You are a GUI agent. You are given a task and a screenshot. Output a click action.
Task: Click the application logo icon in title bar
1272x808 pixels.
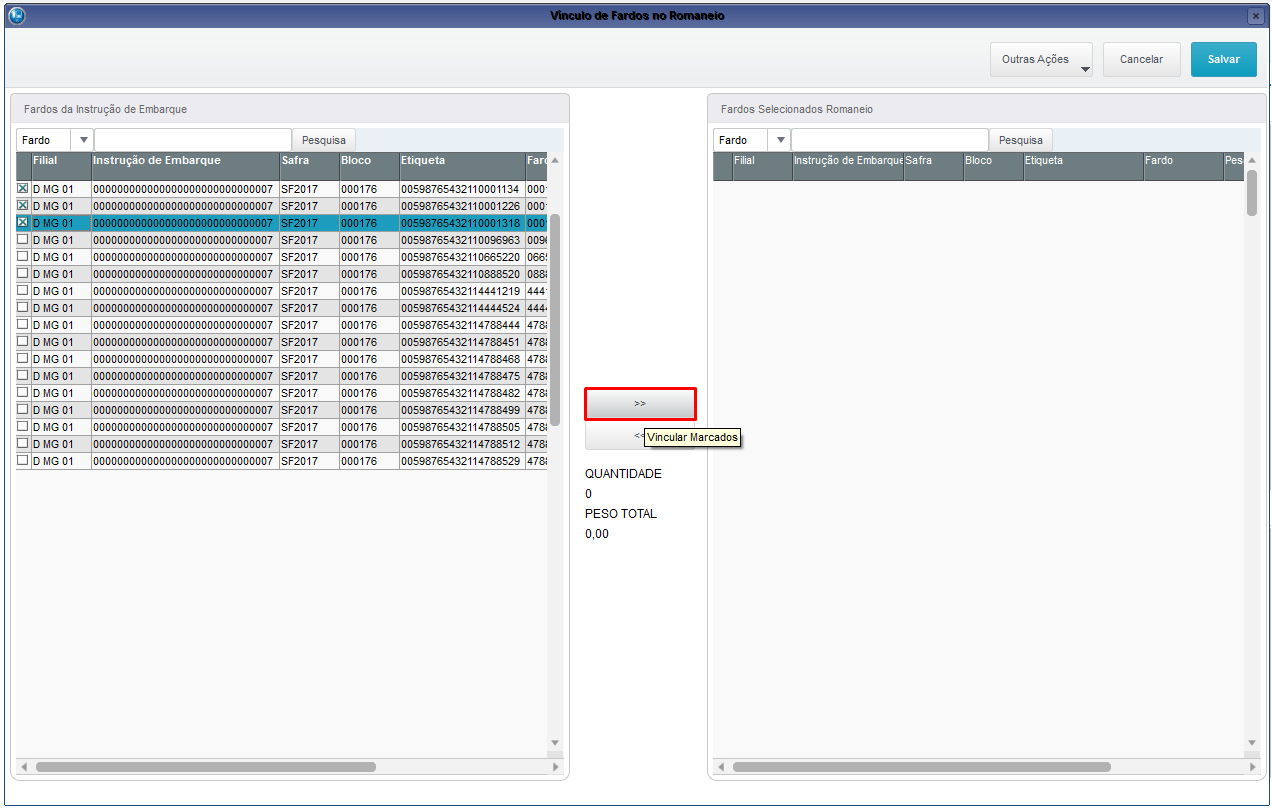16,16
